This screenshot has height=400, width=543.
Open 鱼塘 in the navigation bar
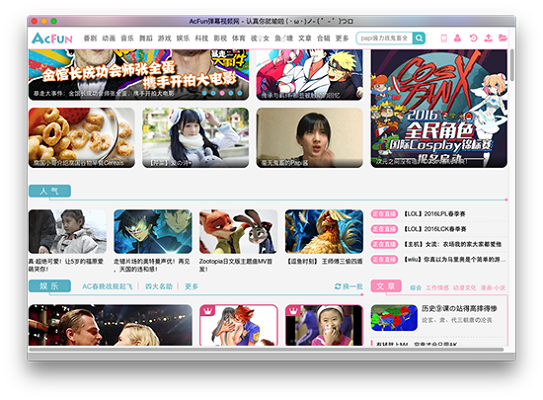point(284,38)
